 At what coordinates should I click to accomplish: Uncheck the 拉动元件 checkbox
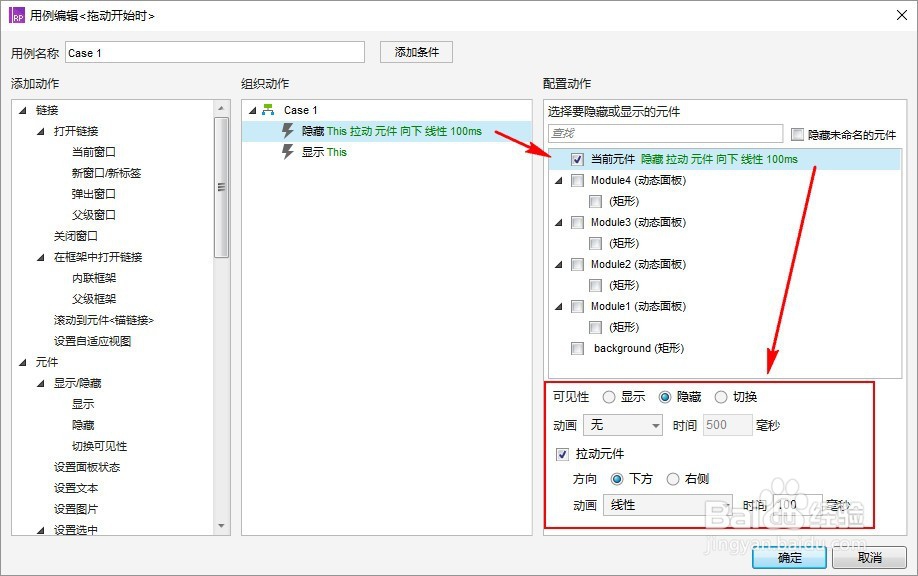(x=562, y=454)
